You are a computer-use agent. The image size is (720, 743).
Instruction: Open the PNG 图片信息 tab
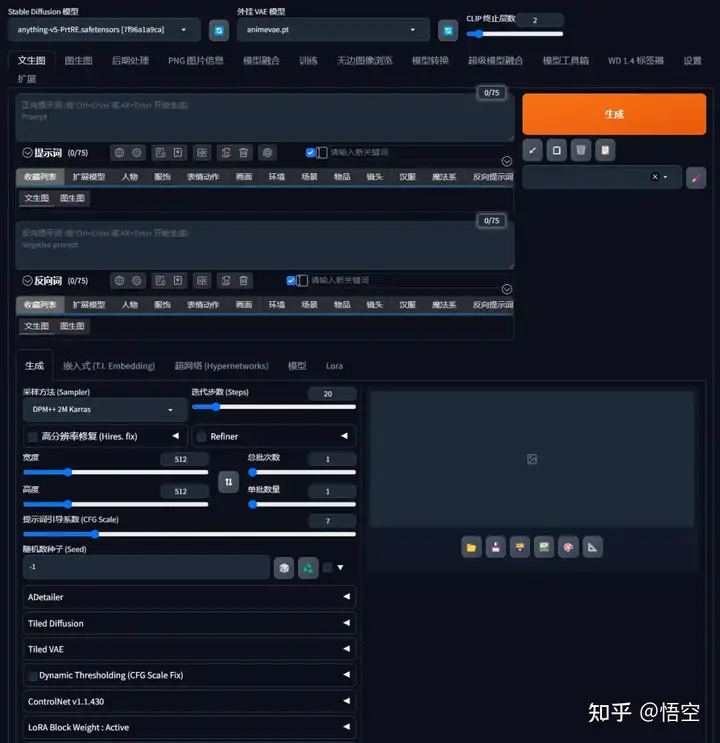coord(196,61)
